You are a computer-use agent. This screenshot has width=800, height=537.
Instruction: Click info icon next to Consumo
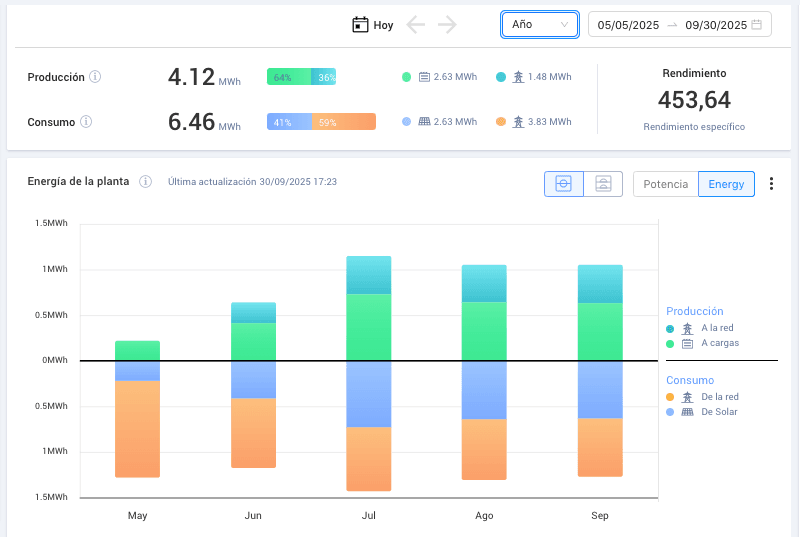click(86, 122)
